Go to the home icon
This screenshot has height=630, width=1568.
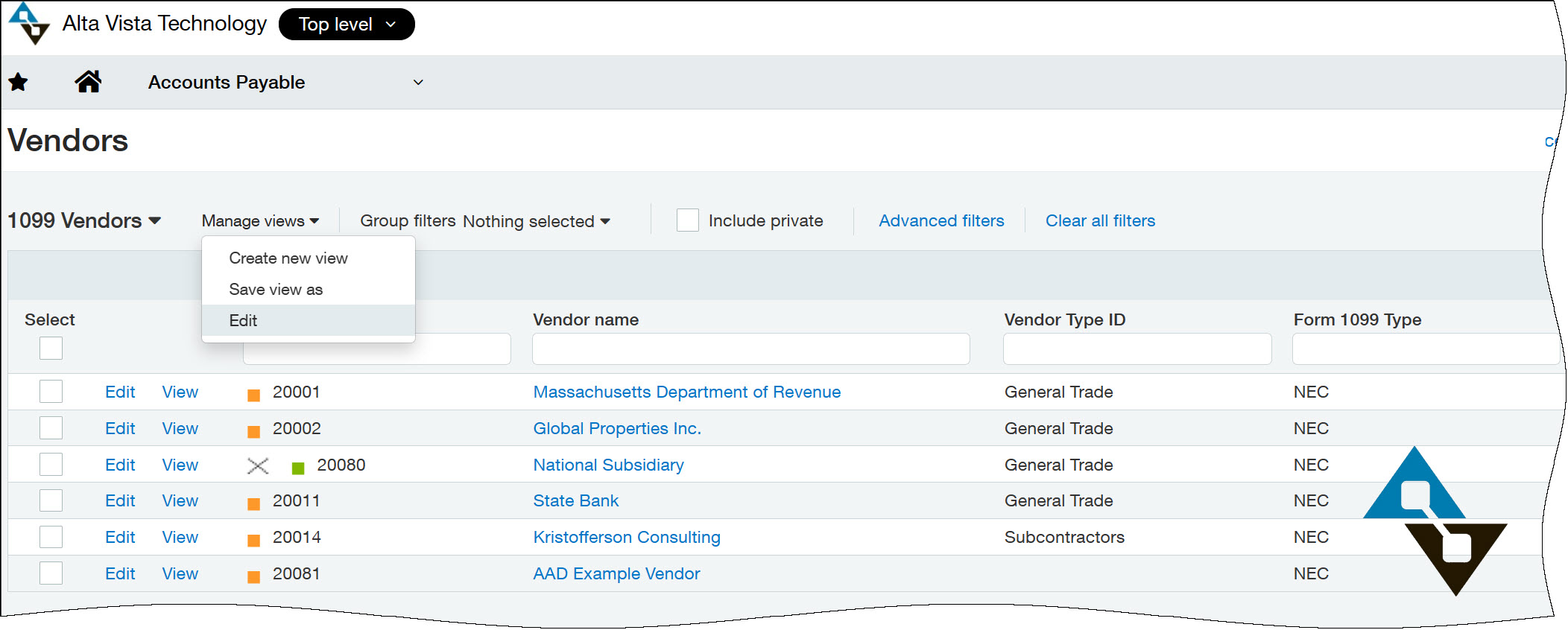[88, 81]
